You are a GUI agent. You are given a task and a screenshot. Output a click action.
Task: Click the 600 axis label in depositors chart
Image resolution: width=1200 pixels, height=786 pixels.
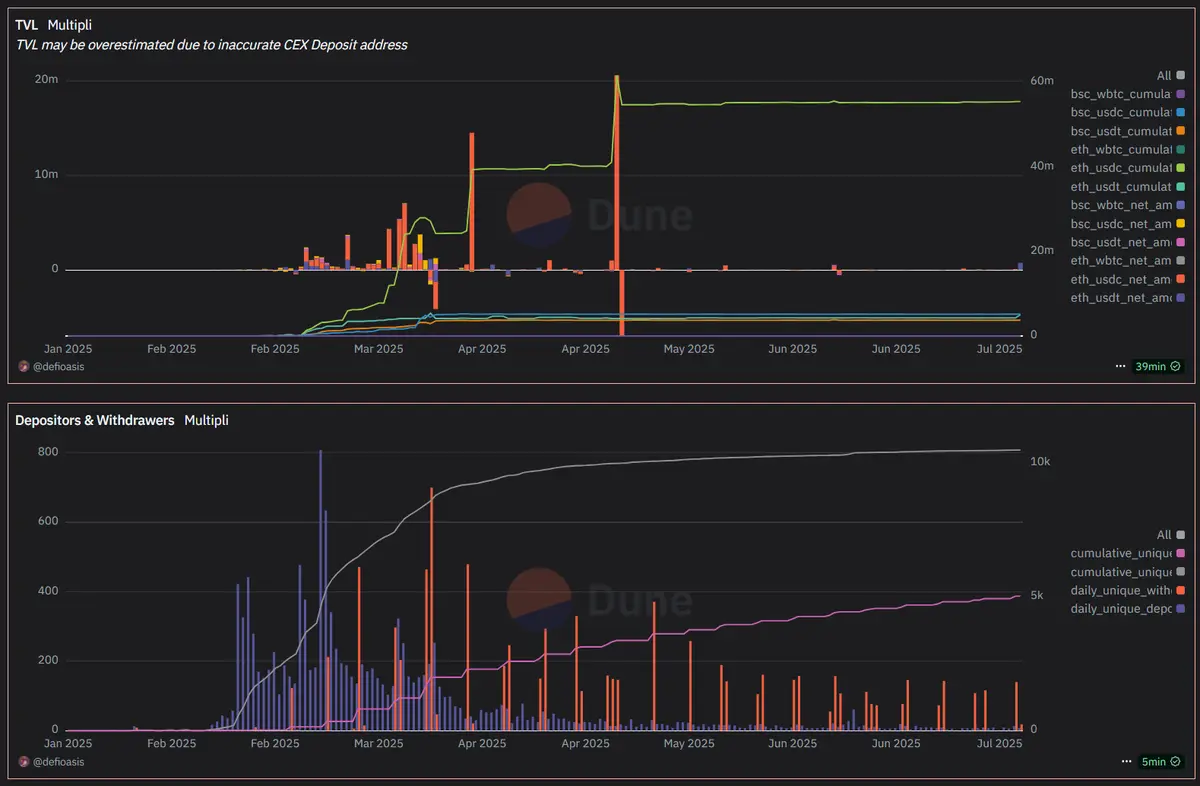pos(48,521)
